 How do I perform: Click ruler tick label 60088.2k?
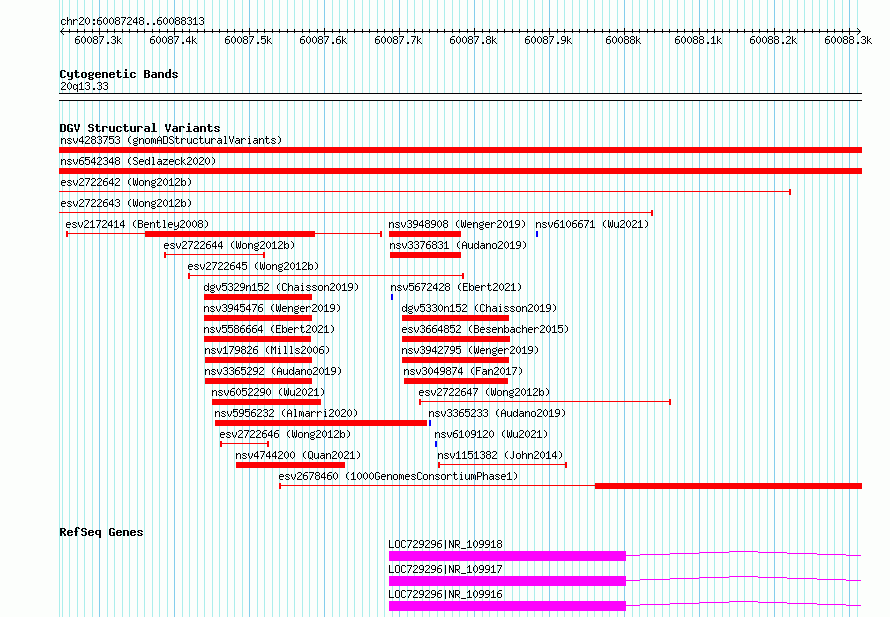click(x=773, y=40)
